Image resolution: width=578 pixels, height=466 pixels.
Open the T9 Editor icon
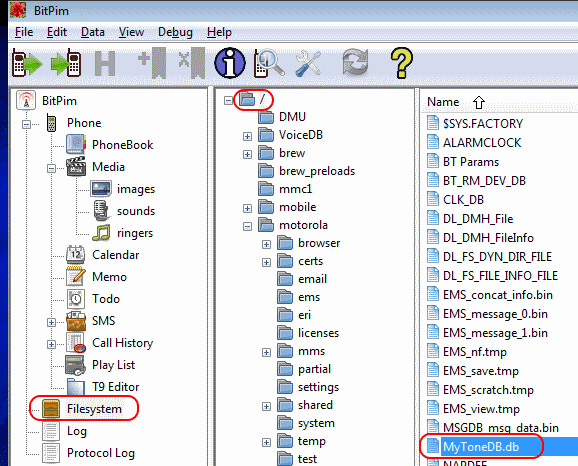click(76, 387)
